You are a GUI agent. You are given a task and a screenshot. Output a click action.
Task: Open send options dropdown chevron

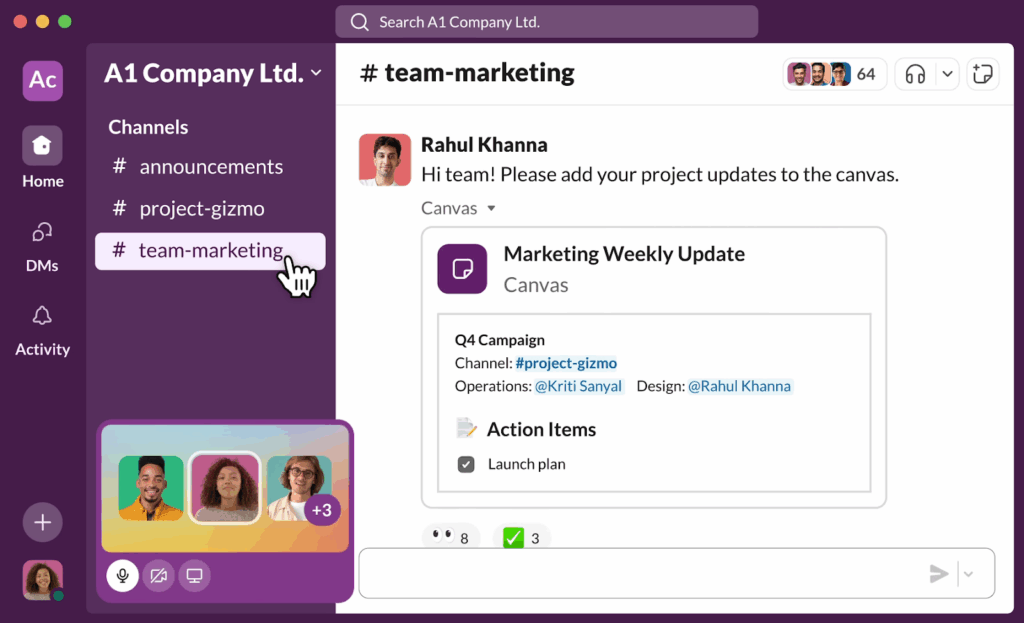968,574
